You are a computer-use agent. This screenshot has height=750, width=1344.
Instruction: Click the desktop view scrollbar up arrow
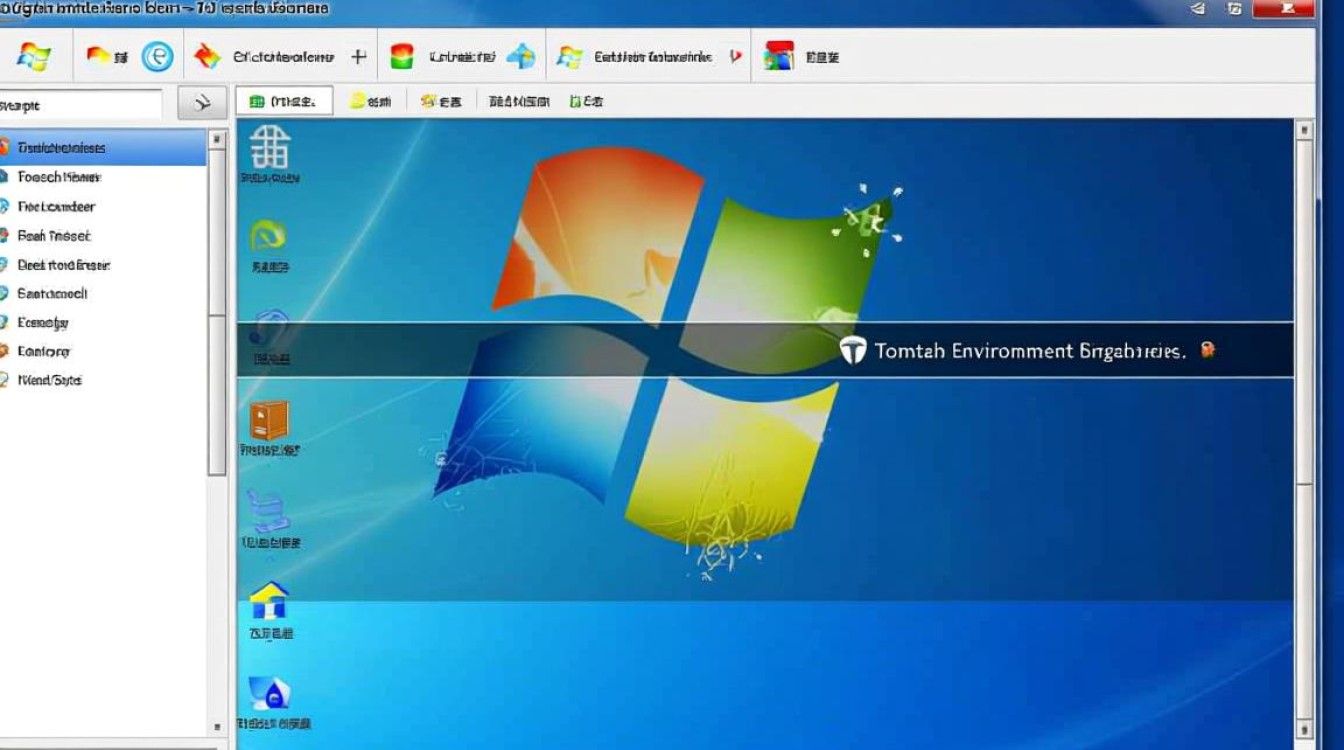[x=1303, y=129]
